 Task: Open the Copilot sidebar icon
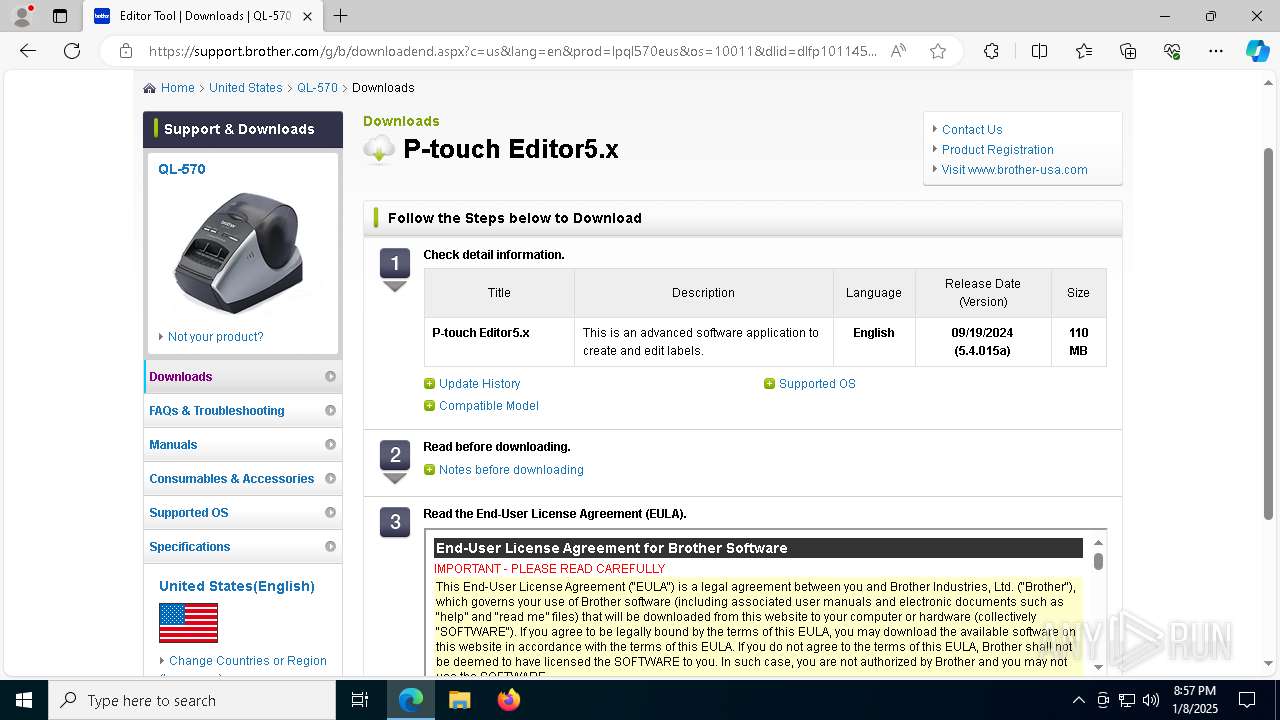click(x=1257, y=51)
